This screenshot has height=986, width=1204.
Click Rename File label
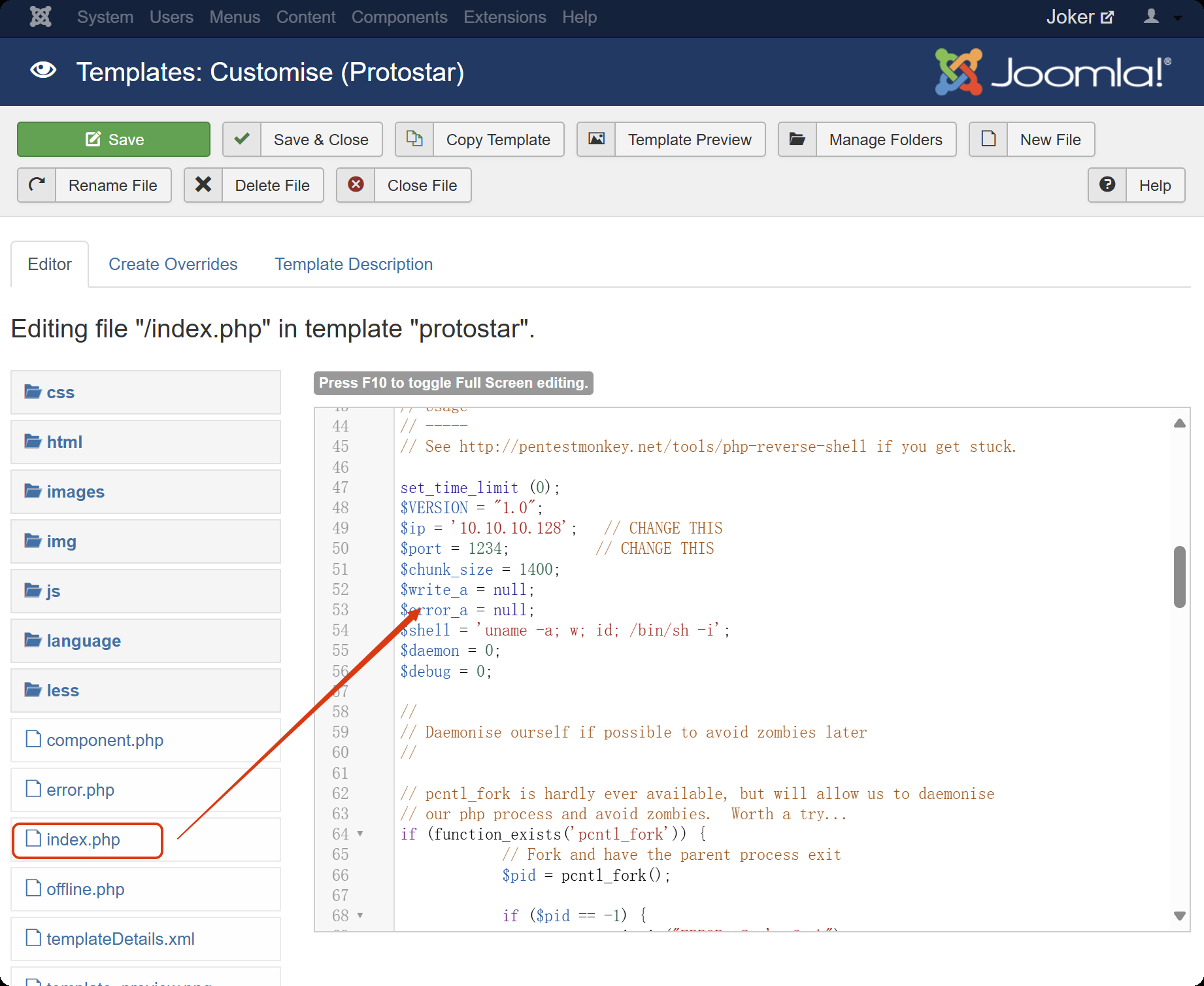pyautogui.click(x=113, y=186)
